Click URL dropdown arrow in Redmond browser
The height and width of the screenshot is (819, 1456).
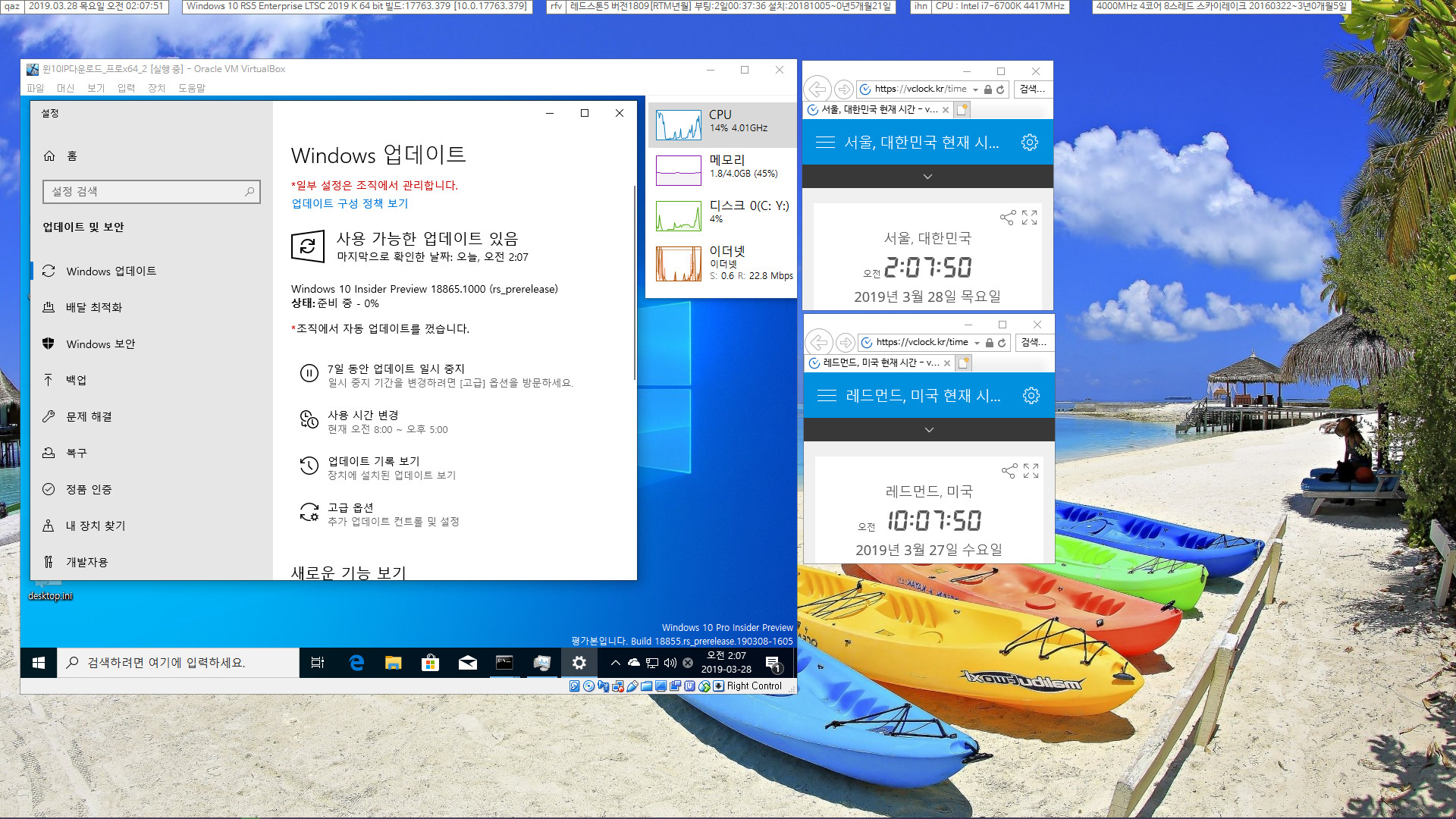click(977, 343)
